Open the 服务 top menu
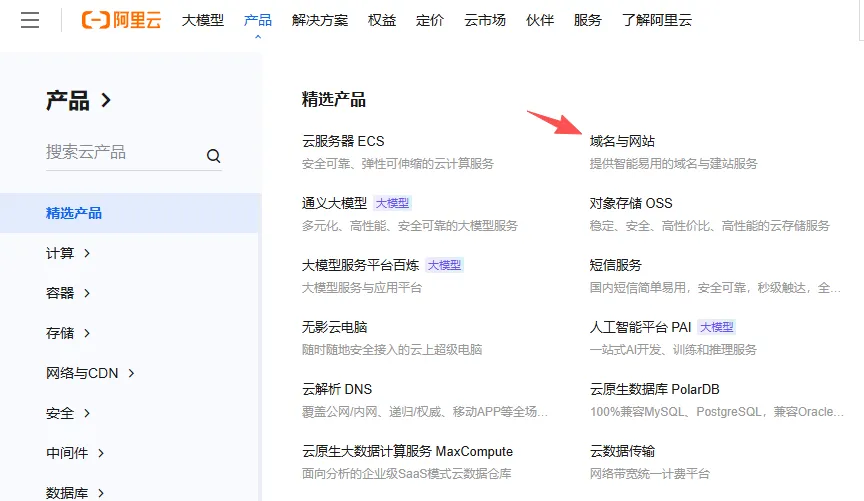864x501 pixels. coord(587,20)
